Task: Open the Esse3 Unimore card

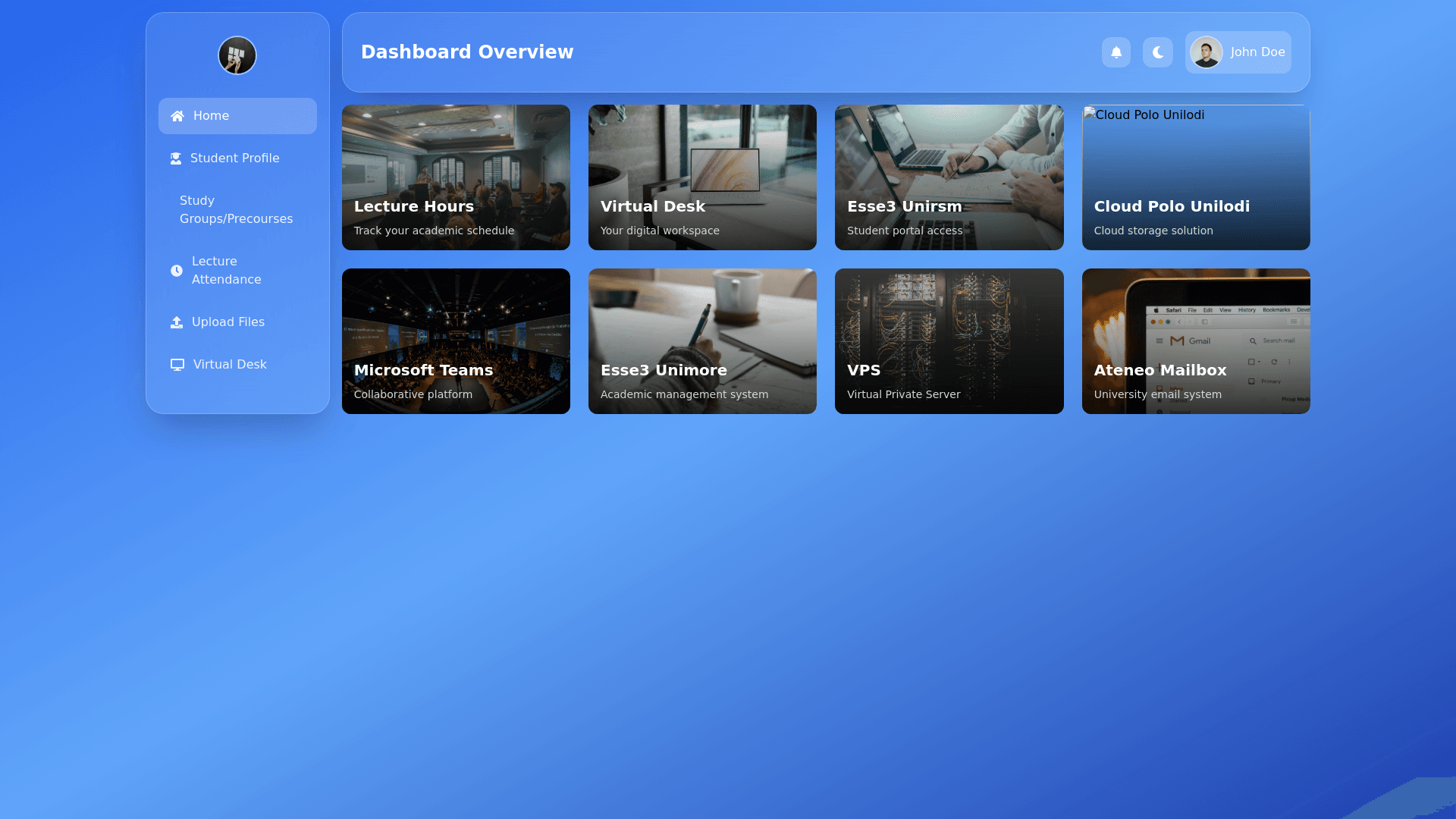Action: click(x=702, y=340)
